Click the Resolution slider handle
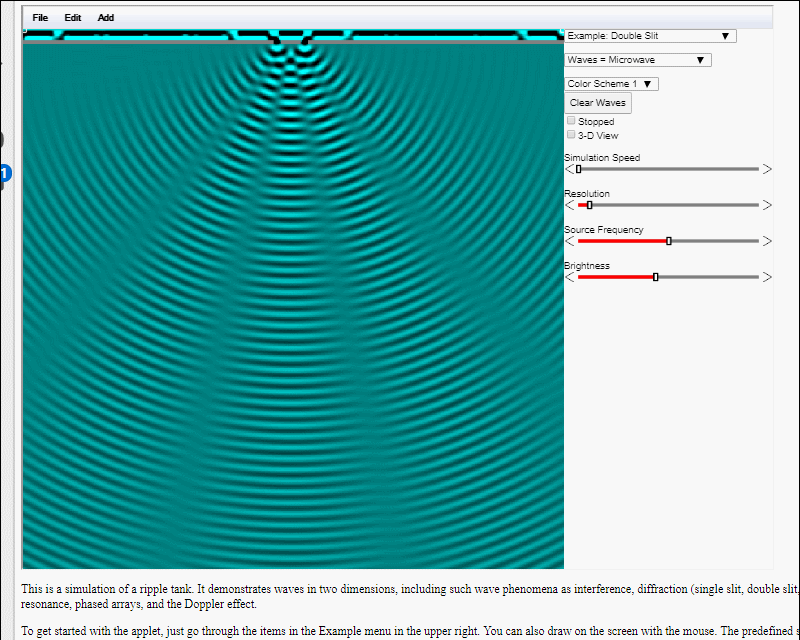 click(x=590, y=205)
